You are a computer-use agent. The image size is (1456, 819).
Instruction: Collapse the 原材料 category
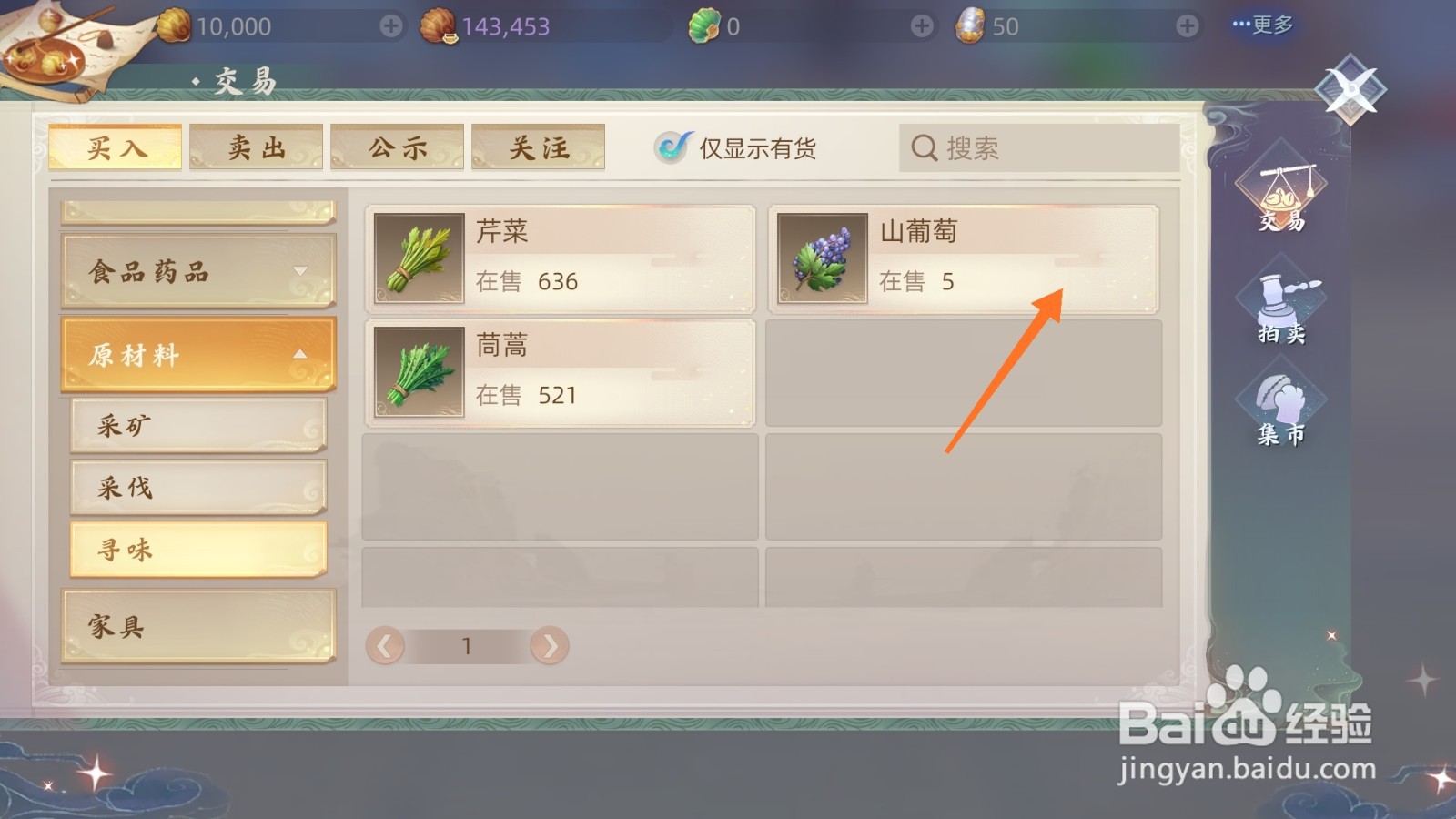point(198,355)
